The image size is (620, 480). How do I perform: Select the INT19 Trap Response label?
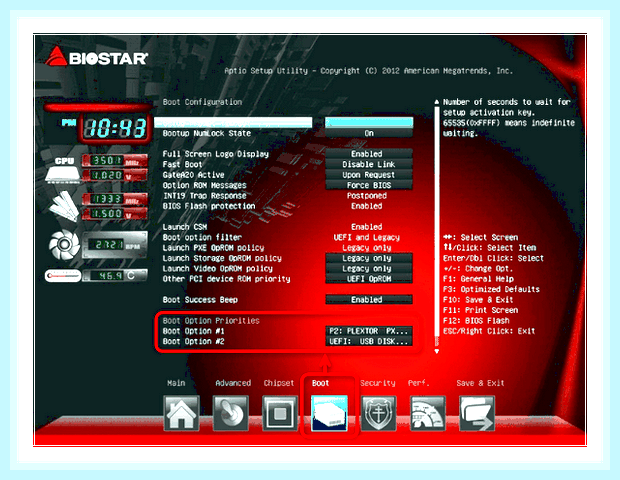click(x=204, y=196)
